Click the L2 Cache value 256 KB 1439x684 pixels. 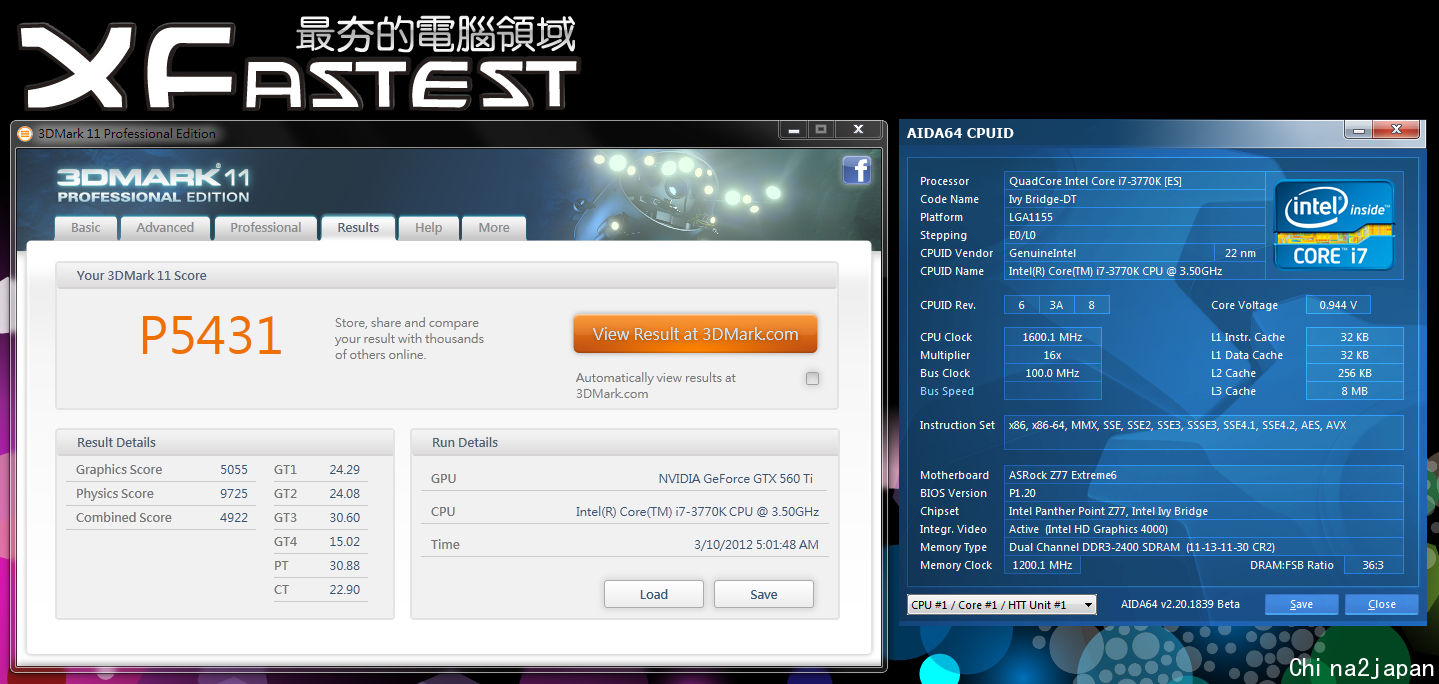[1355, 373]
